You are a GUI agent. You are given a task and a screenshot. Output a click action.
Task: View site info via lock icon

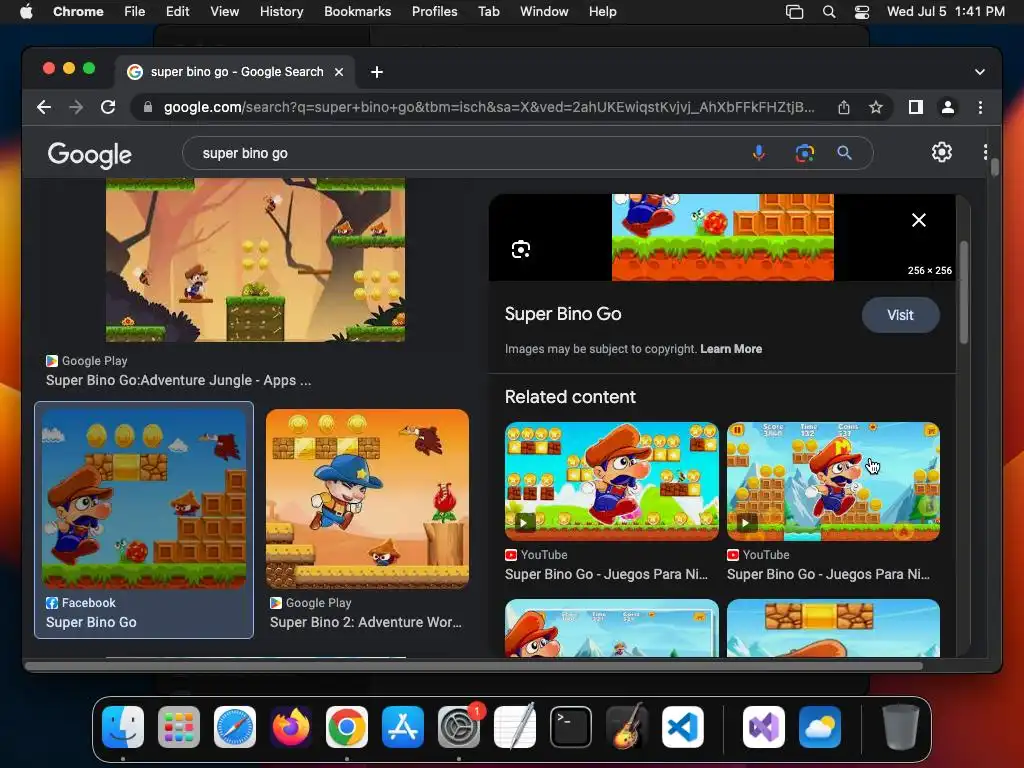pyautogui.click(x=148, y=107)
